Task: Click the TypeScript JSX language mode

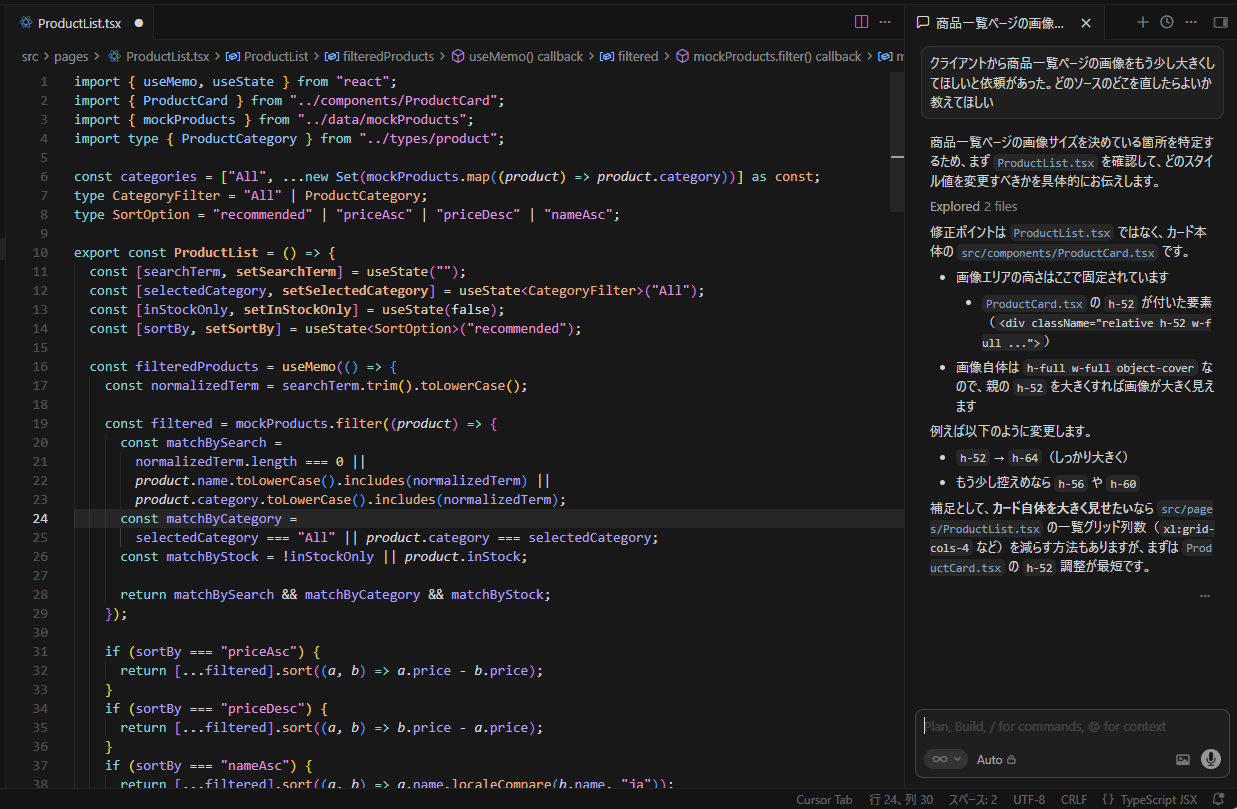Action: click(x=1158, y=799)
